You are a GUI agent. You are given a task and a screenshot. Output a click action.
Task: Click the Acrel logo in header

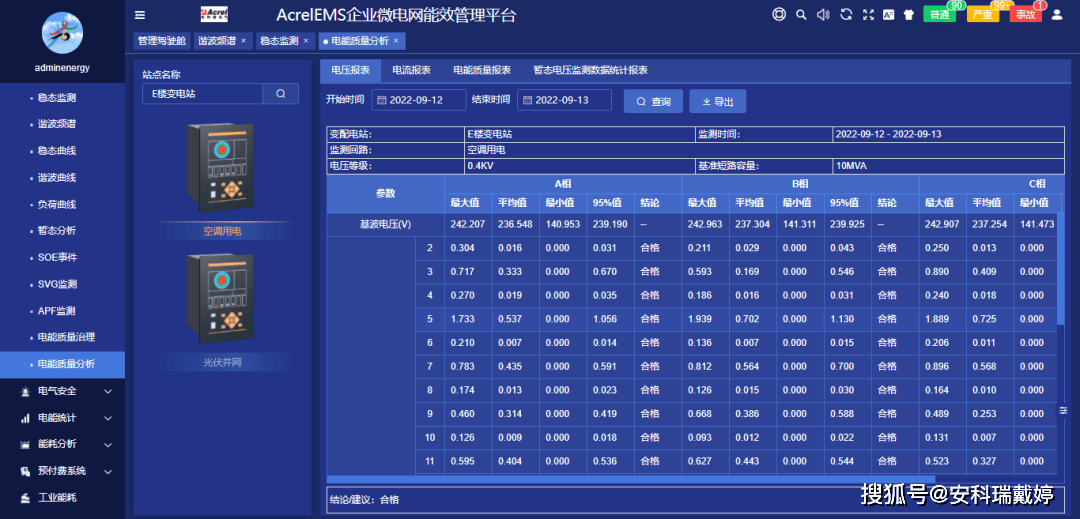[x=214, y=14]
